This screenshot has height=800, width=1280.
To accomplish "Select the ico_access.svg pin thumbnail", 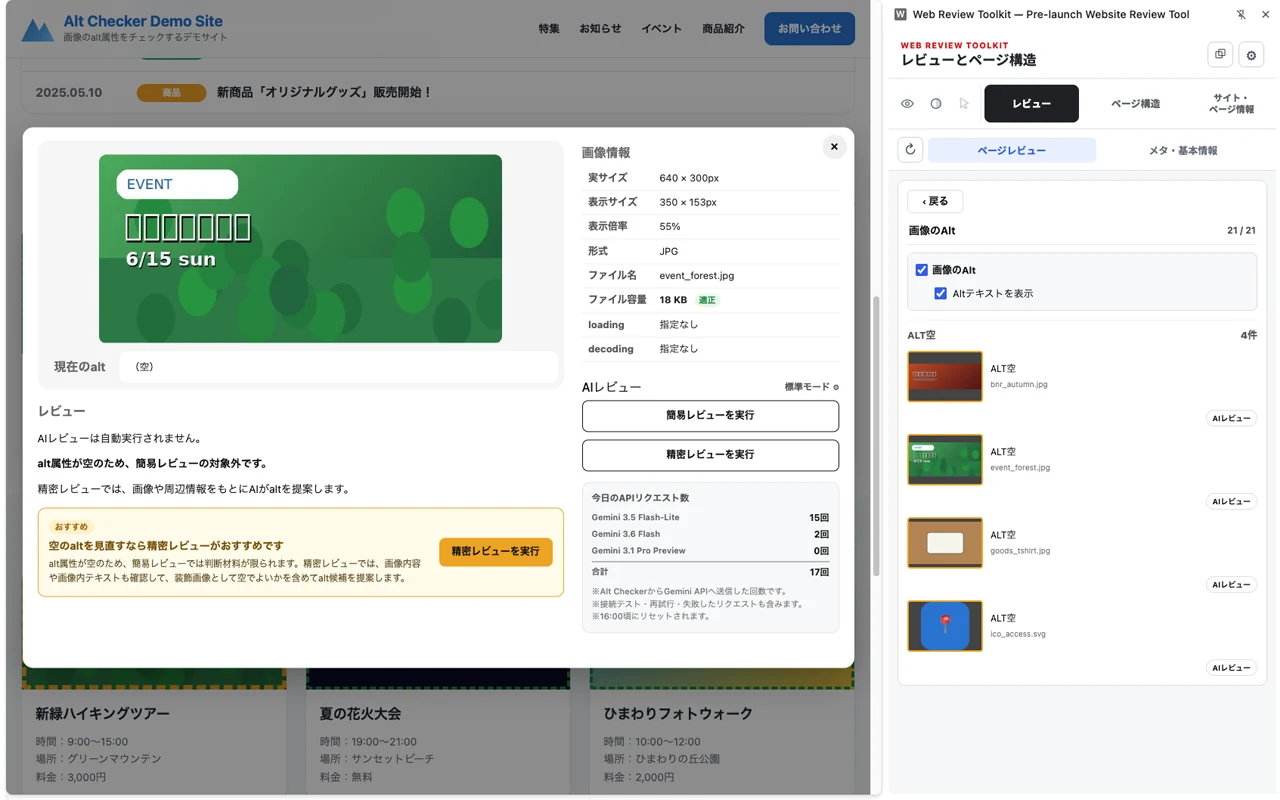I will [x=945, y=625].
